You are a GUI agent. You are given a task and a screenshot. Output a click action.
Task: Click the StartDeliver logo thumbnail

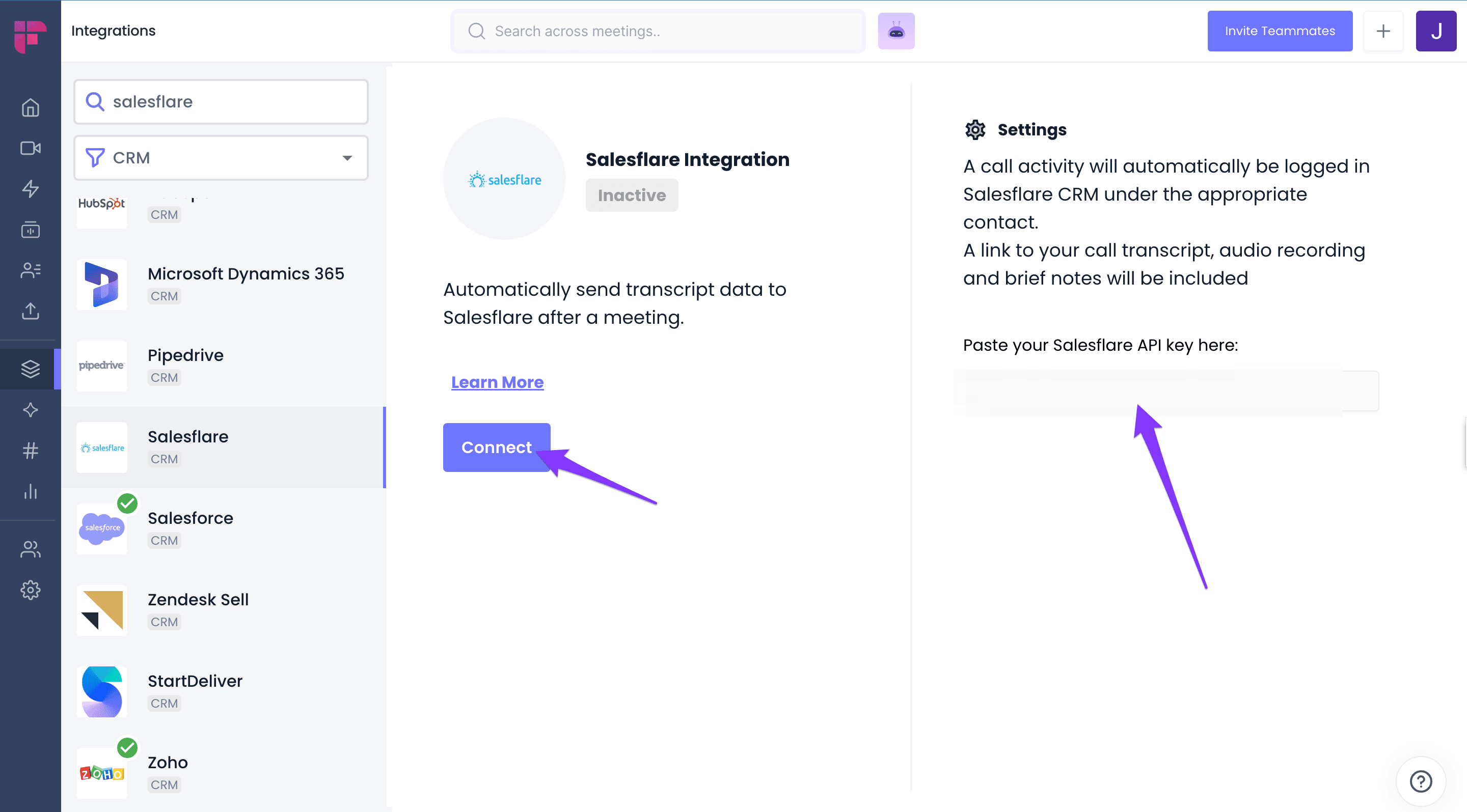[x=101, y=691]
